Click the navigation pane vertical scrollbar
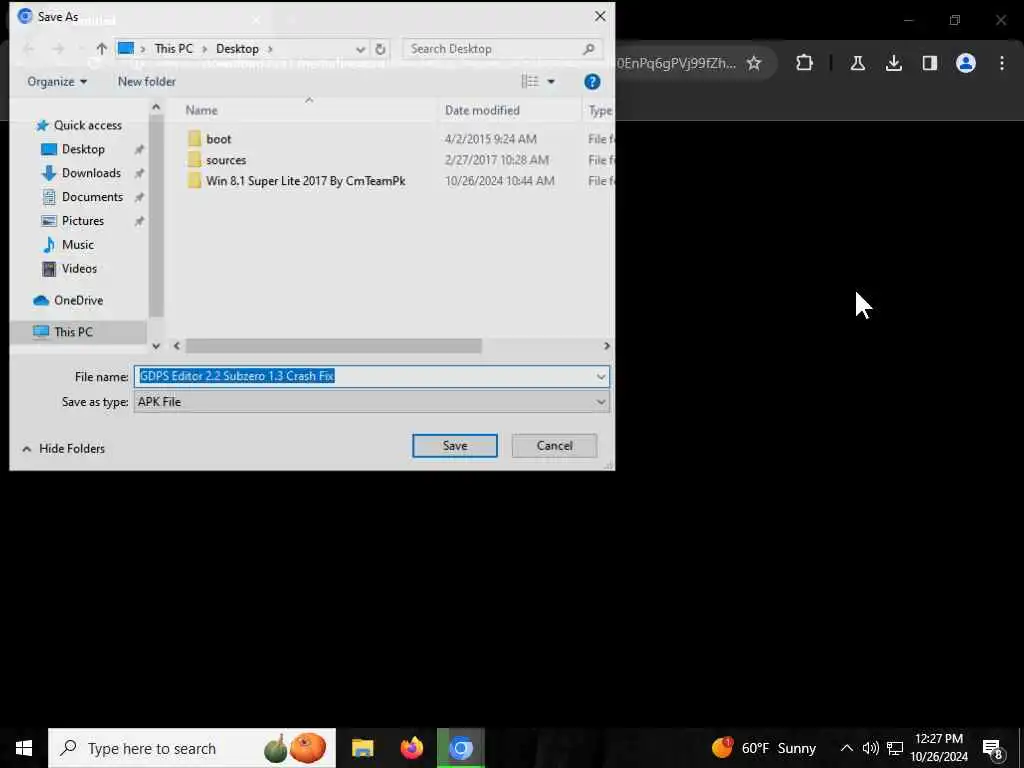 tap(156, 216)
